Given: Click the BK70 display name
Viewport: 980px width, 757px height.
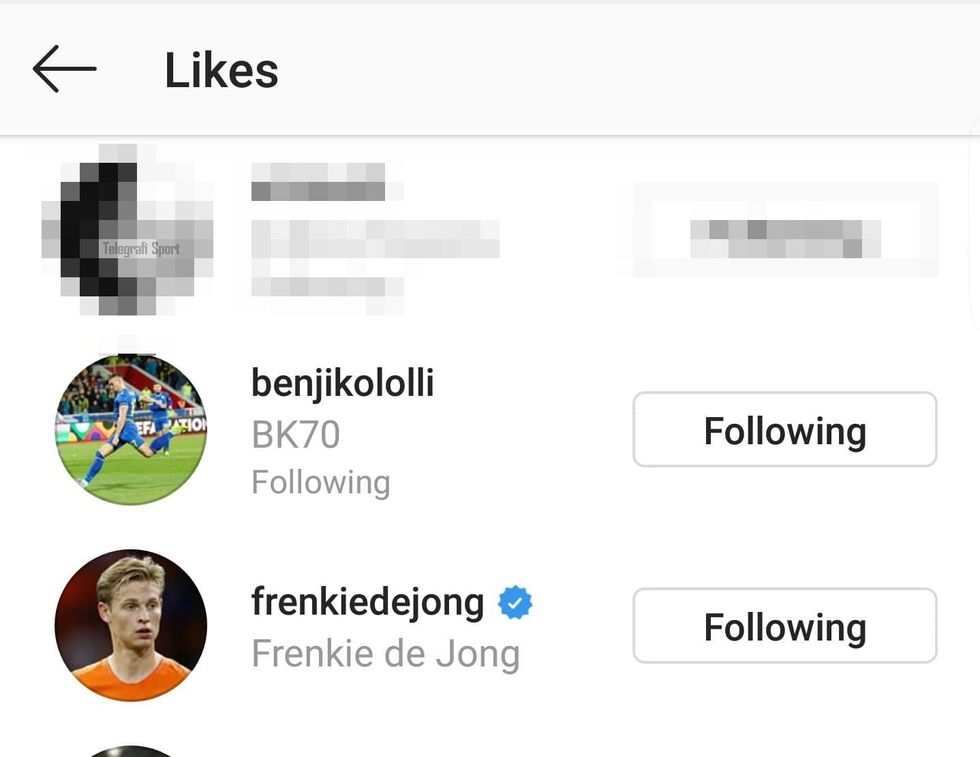Looking at the screenshot, I should click(x=295, y=434).
